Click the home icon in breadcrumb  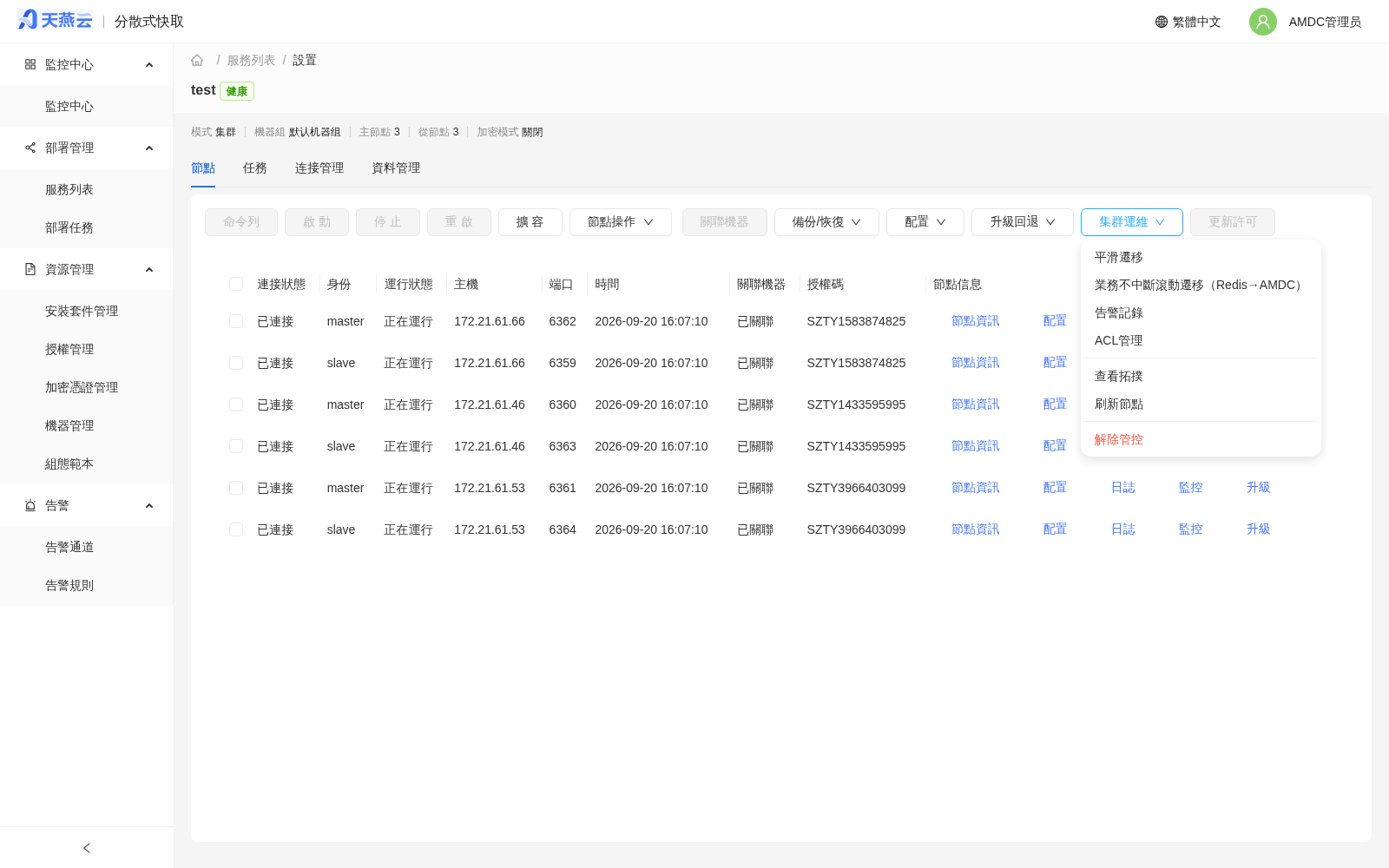[197, 60]
